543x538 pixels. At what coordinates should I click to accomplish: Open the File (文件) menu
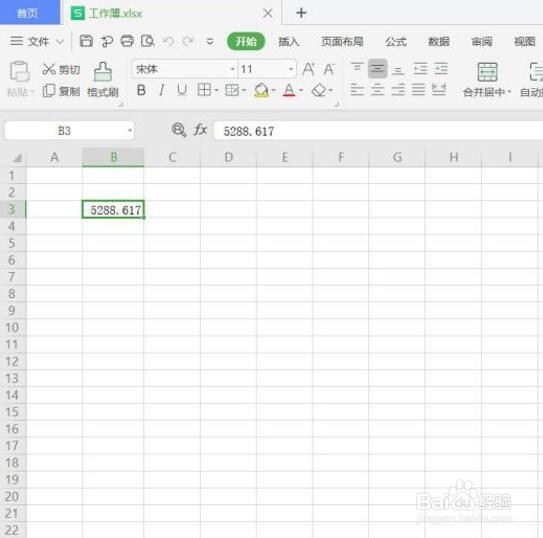tap(37, 42)
